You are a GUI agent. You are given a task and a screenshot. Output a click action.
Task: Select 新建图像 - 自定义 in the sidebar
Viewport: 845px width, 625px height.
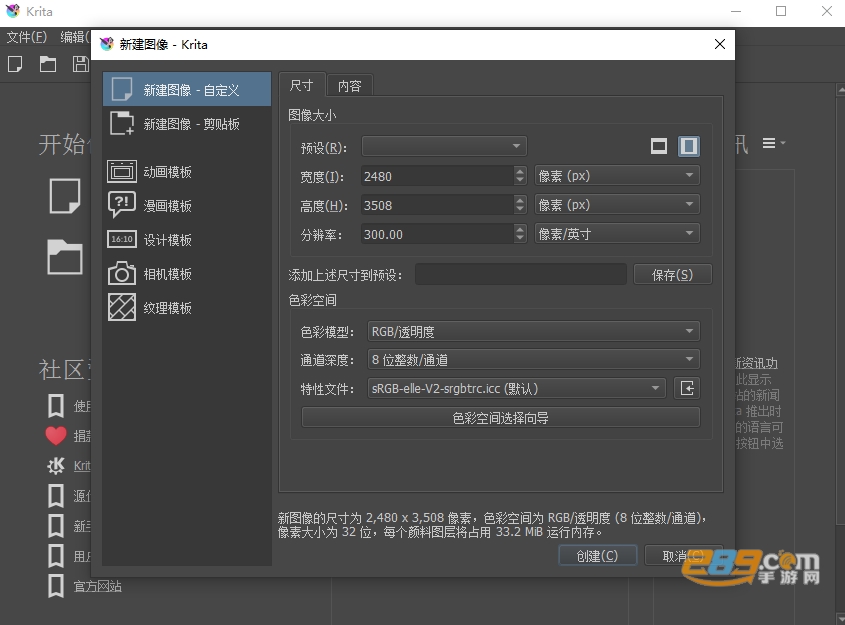pyautogui.click(x=186, y=89)
